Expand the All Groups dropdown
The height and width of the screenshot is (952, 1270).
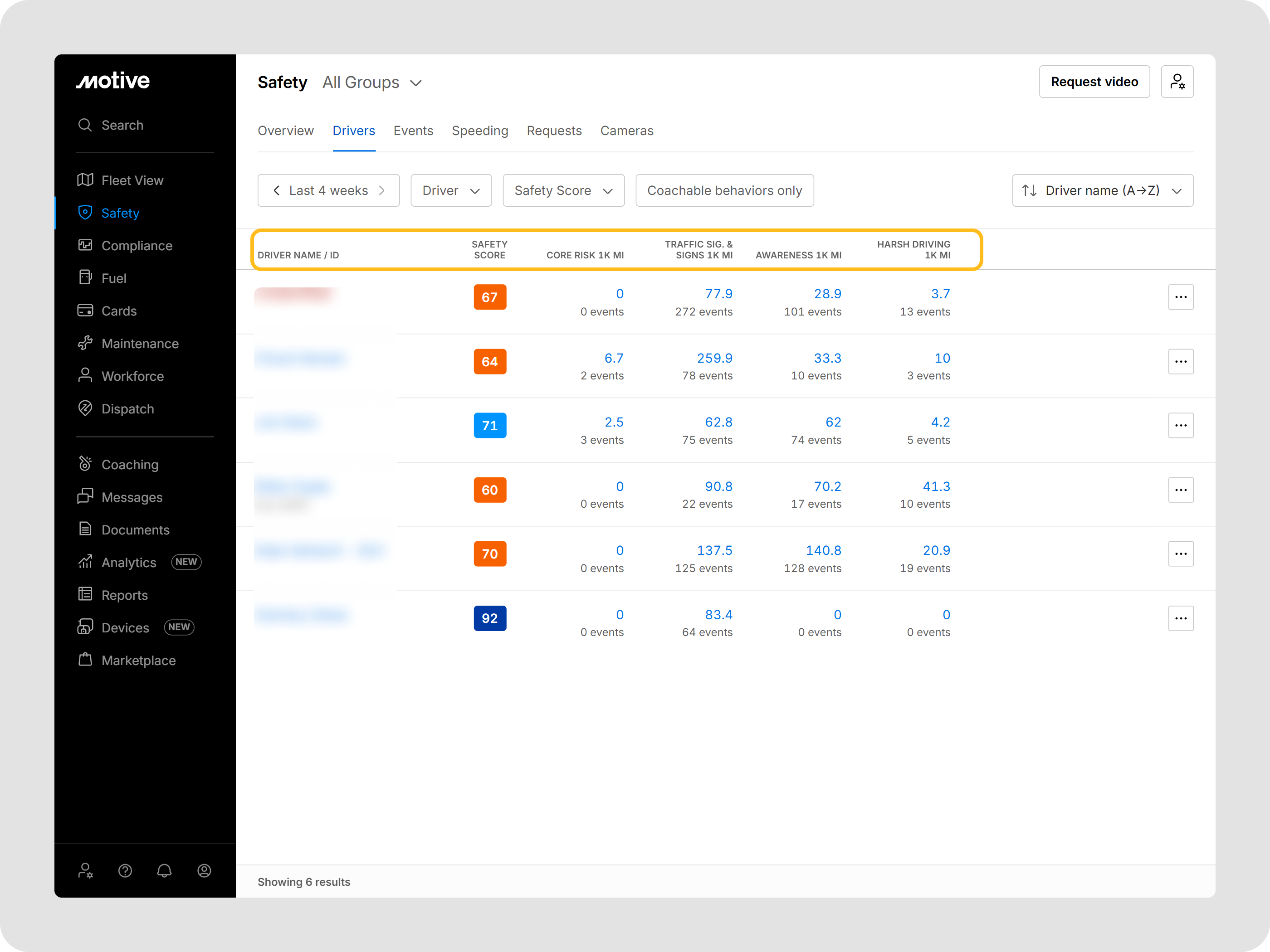[x=373, y=83]
